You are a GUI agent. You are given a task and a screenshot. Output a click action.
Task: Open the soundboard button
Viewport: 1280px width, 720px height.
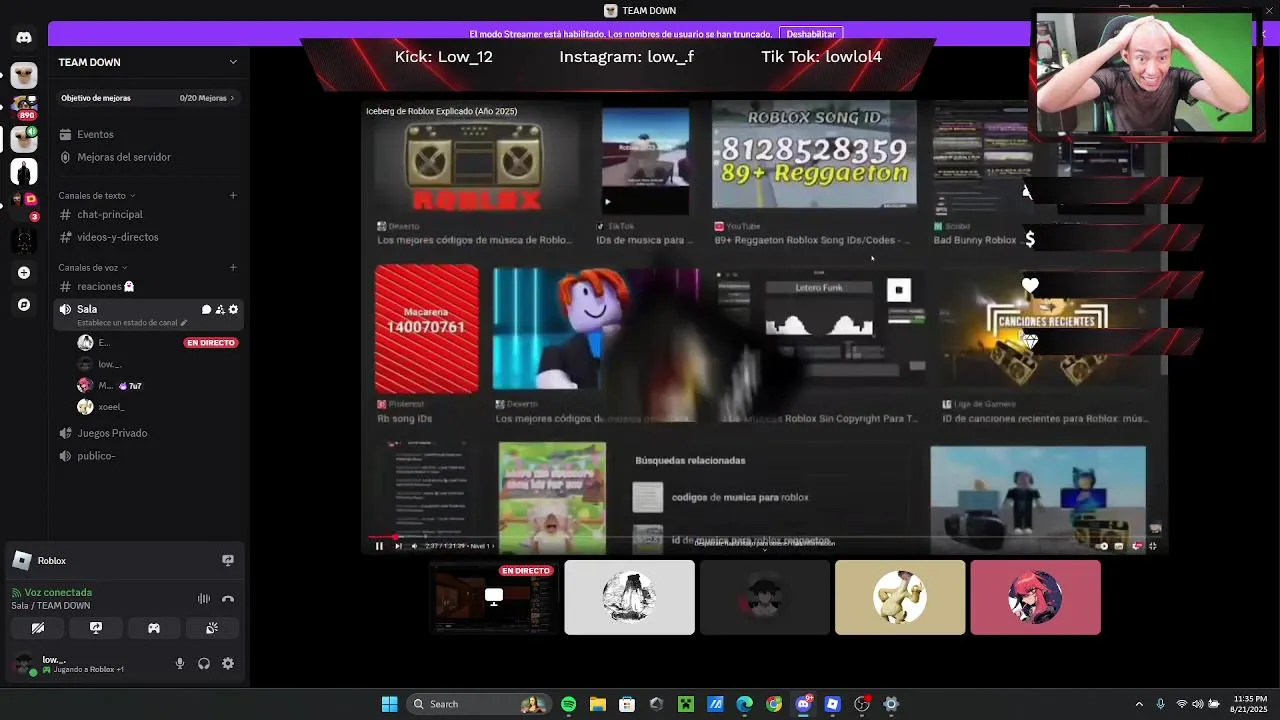click(x=212, y=628)
